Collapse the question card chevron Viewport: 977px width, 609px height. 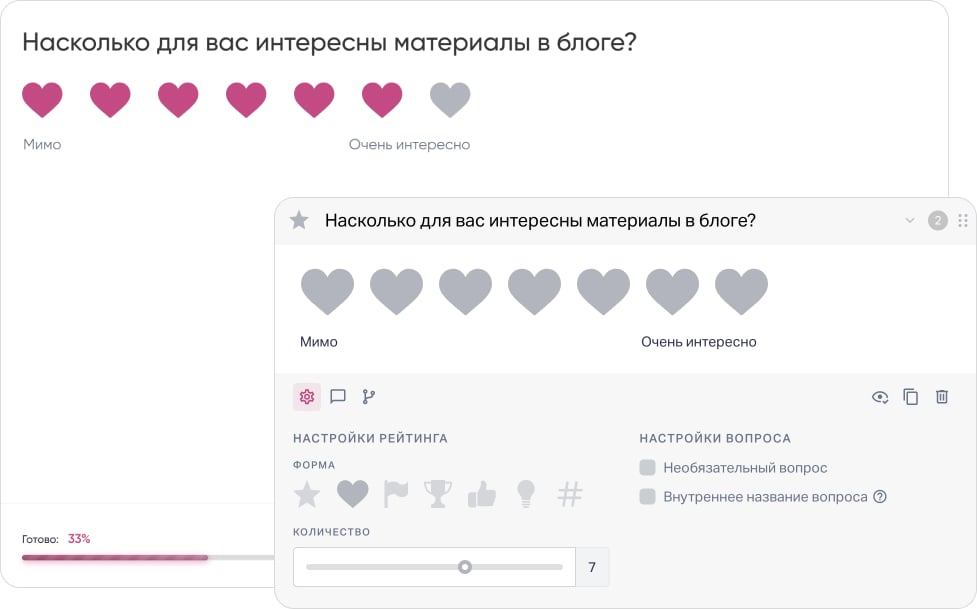click(910, 221)
